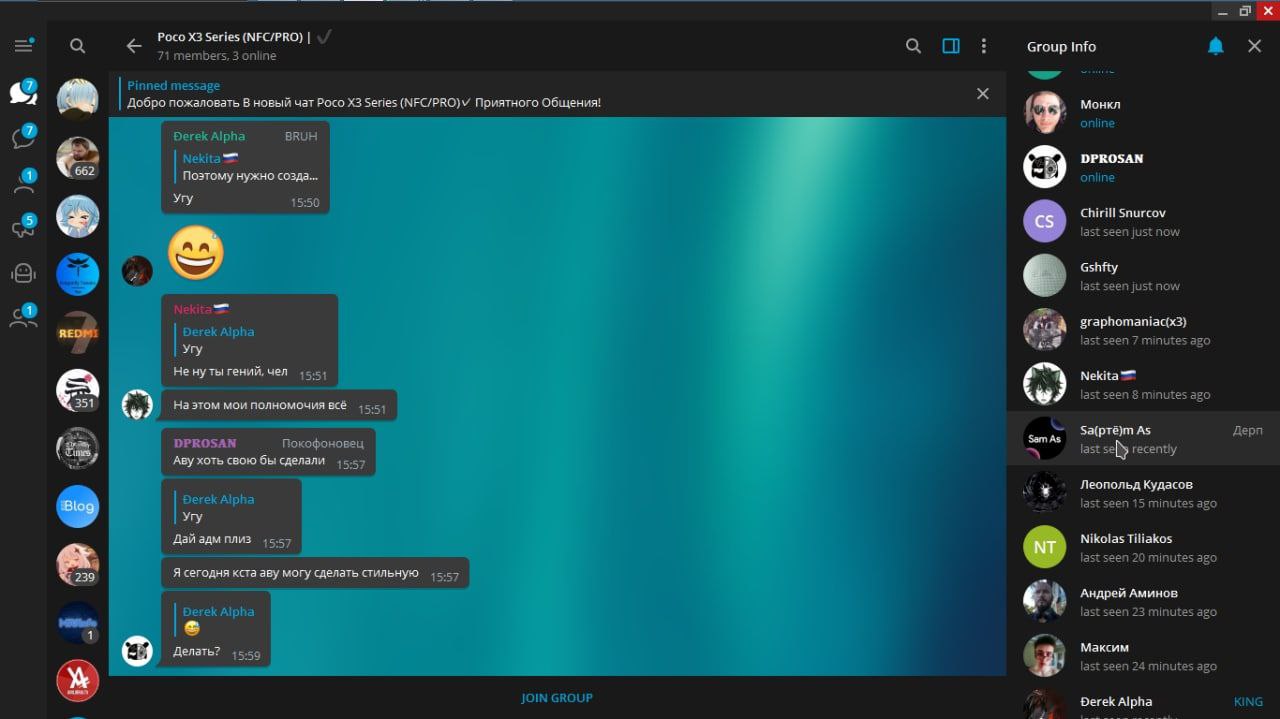Click the large grinning emoji sticker

point(196,252)
